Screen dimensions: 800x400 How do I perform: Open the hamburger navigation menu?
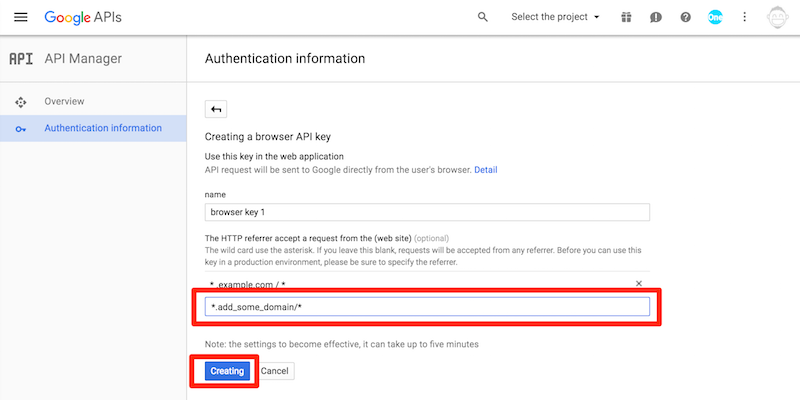20,17
